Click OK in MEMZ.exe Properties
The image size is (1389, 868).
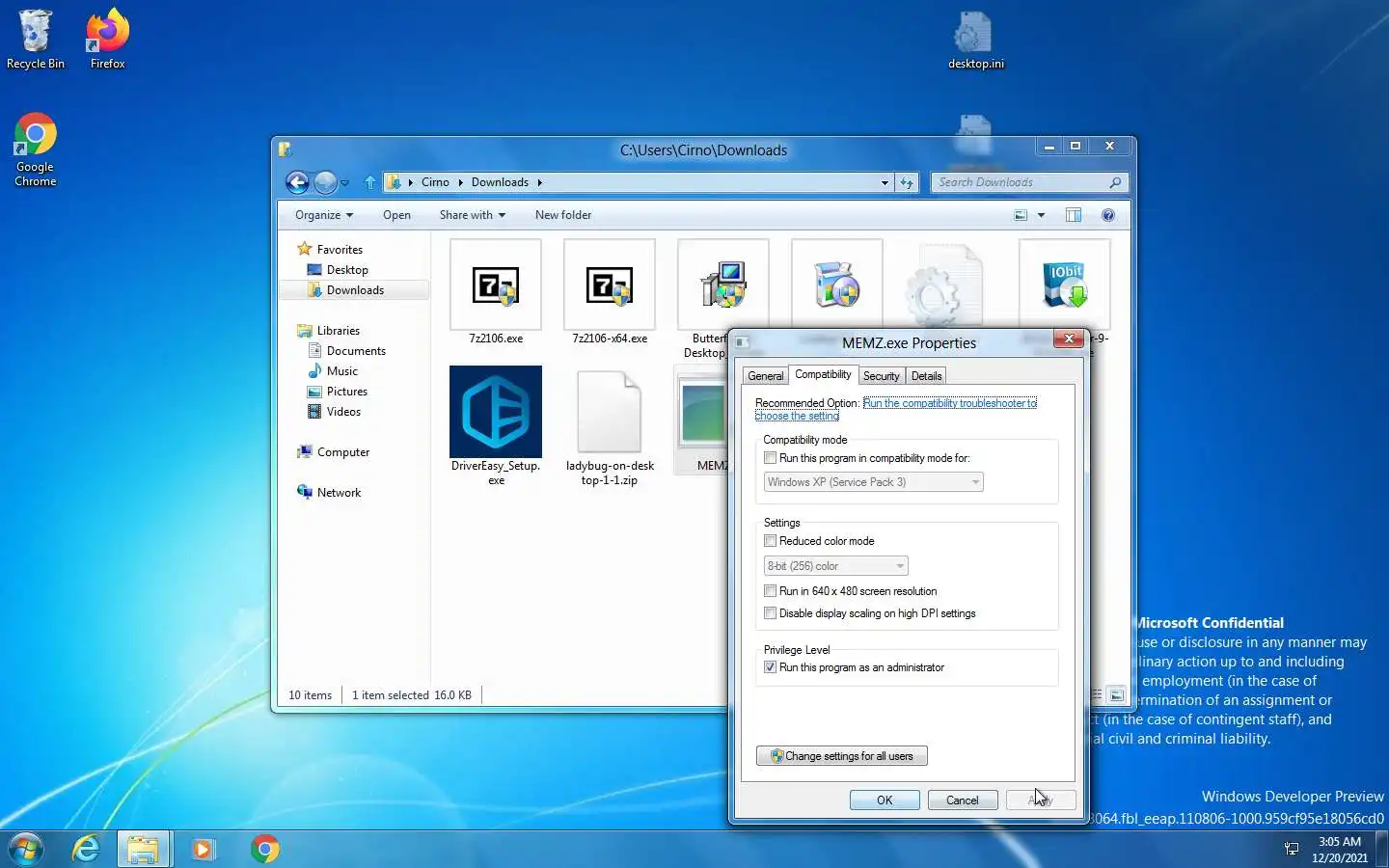(x=885, y=800)
